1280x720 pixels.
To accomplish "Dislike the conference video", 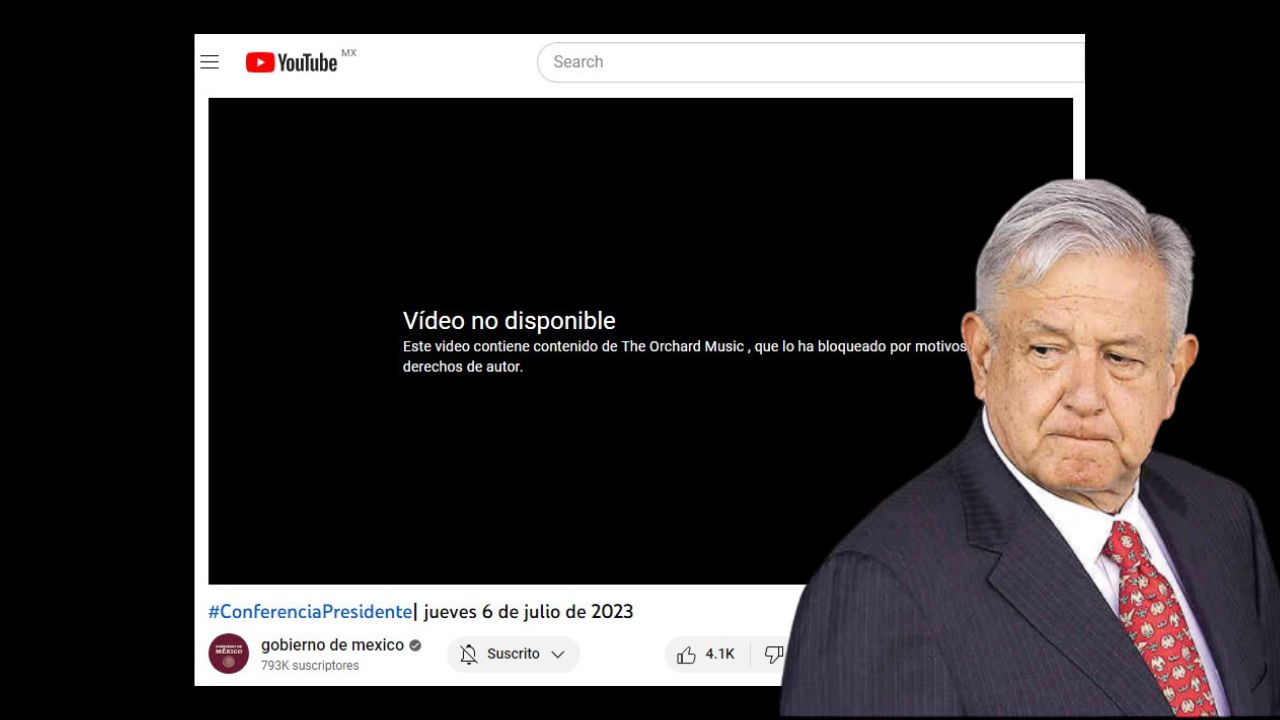I will [774, 654].
